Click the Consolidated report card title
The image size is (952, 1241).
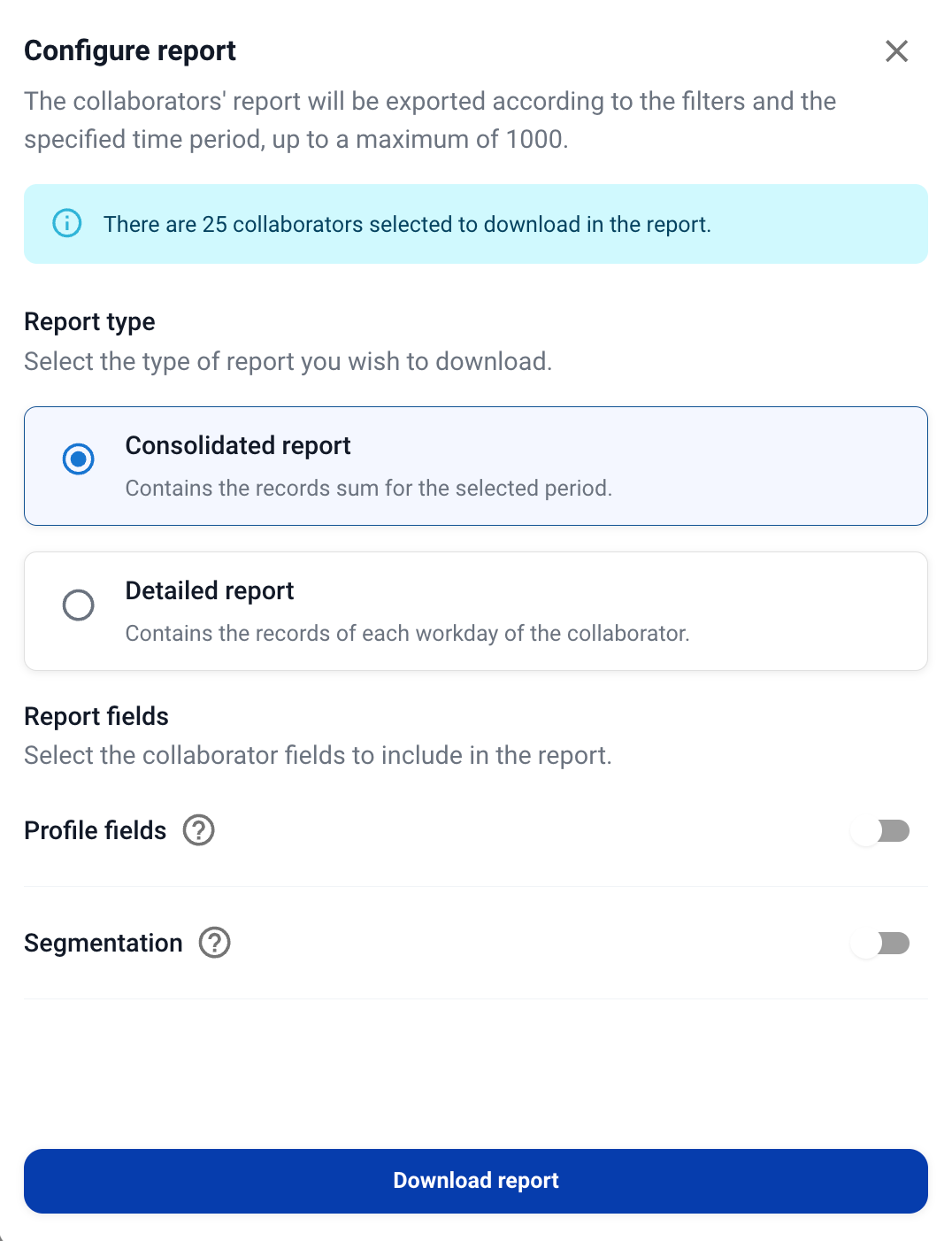tap(238, 445)
